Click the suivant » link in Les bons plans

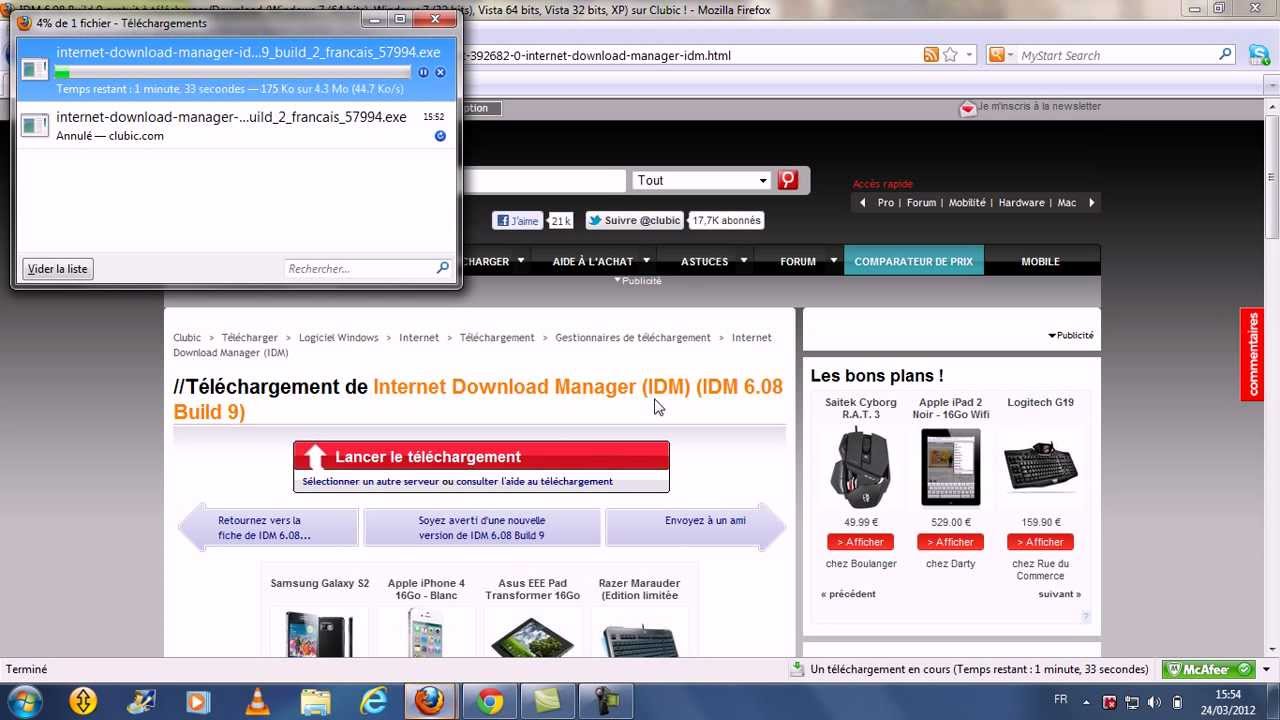click(x=1059, y=594)
